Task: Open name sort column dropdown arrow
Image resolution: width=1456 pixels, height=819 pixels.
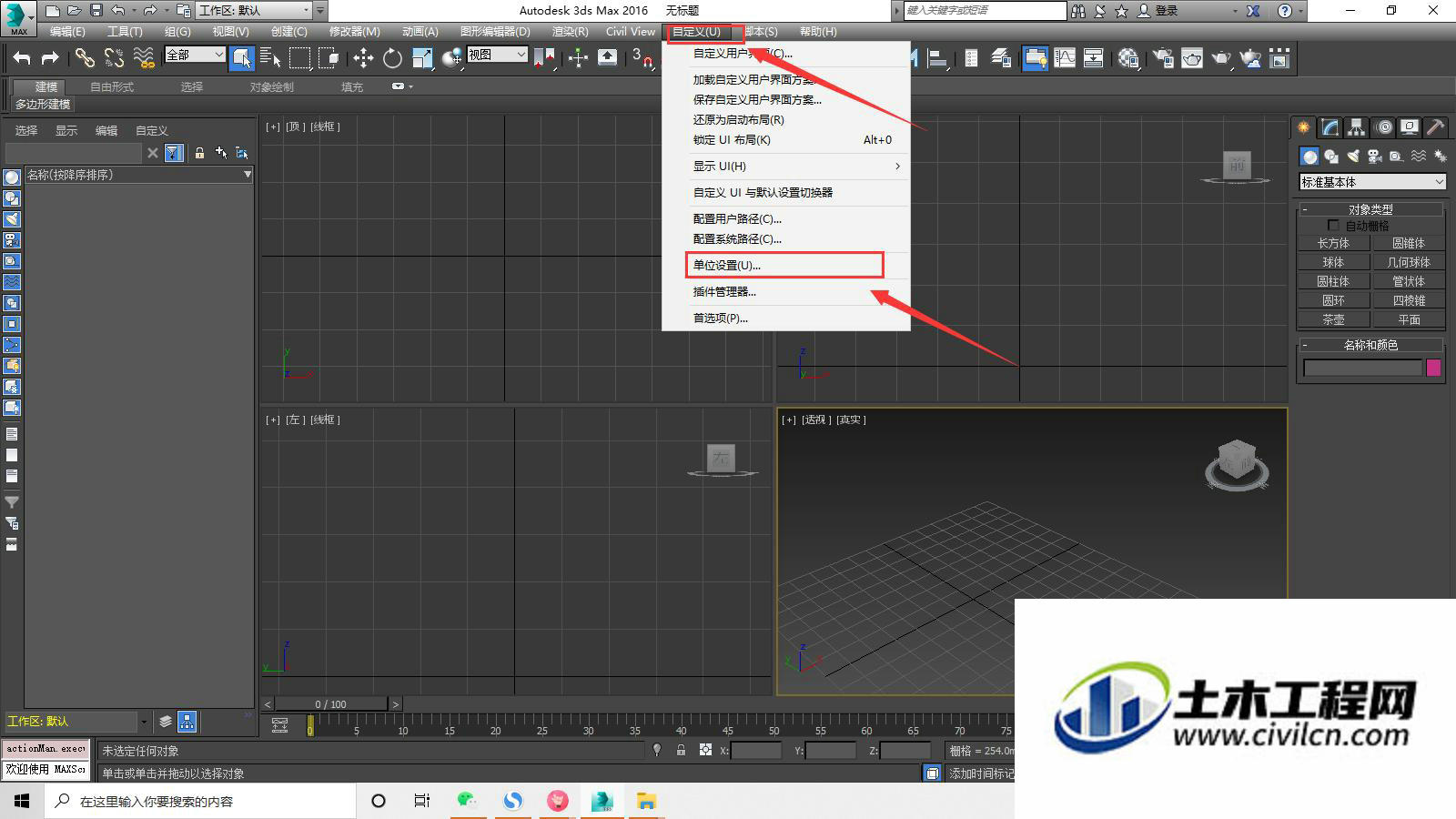Action: [x=247, y=174]
